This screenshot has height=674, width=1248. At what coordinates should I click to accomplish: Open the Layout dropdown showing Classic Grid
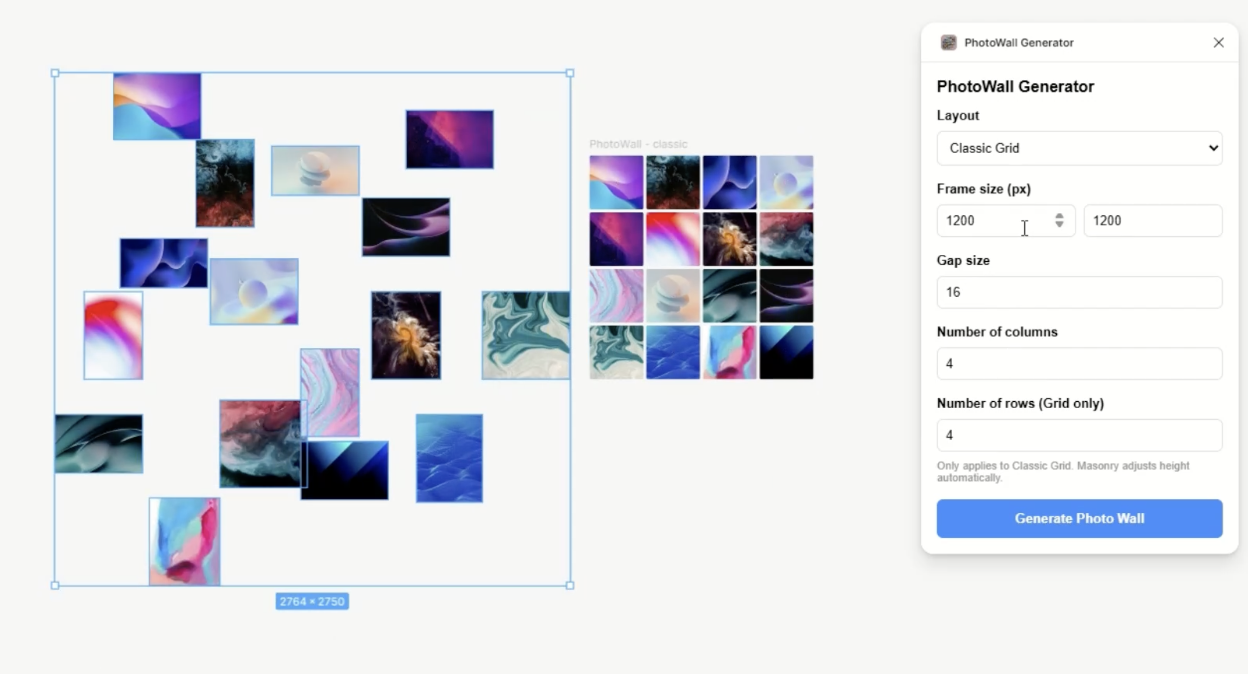pyautogui.click(x=1079, y=148)
